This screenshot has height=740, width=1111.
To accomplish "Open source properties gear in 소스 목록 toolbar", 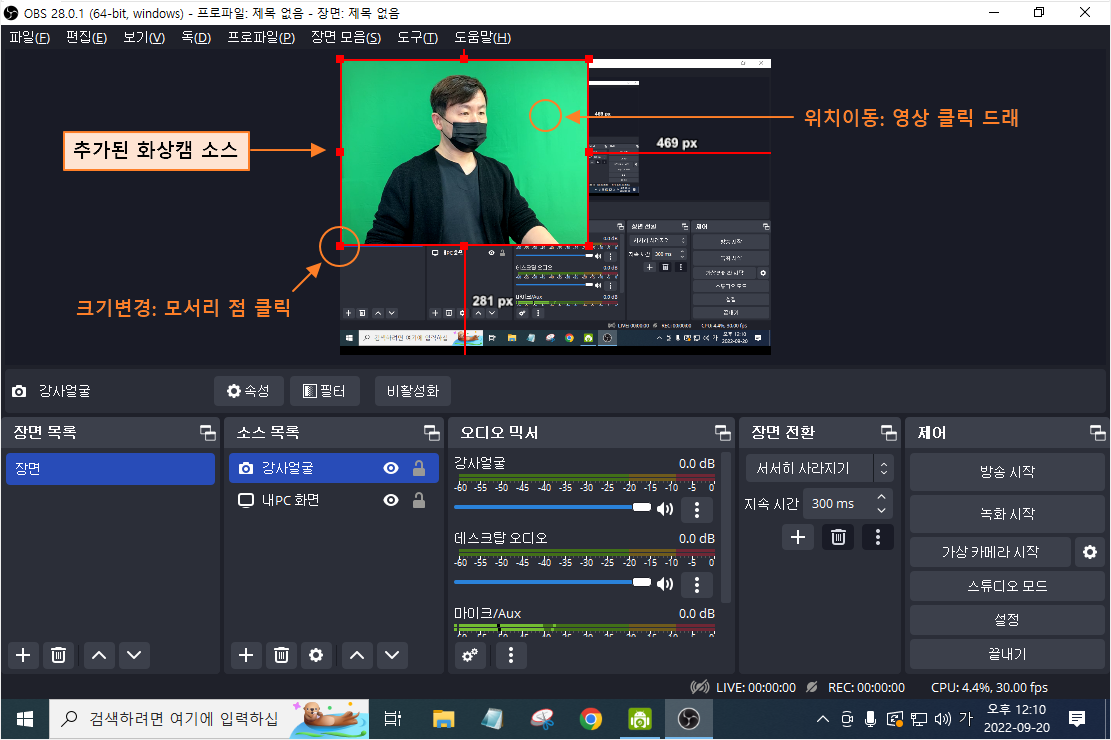I will click(x=316, y=655).
